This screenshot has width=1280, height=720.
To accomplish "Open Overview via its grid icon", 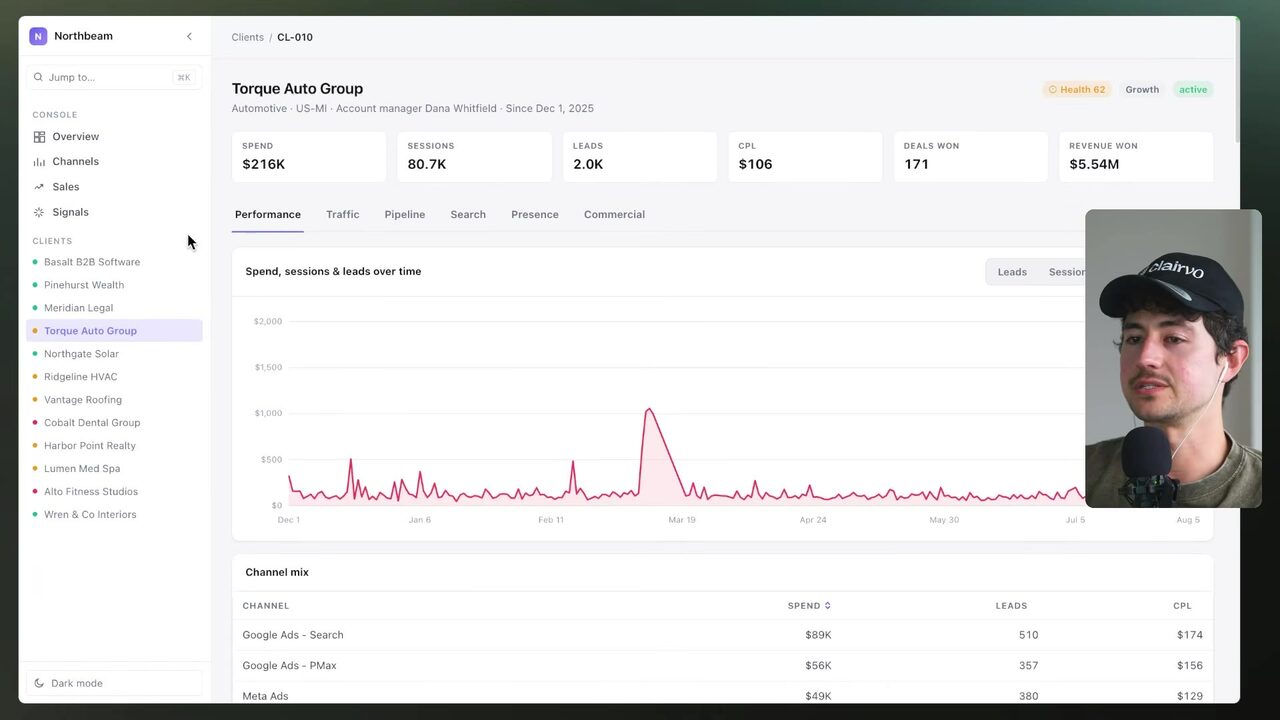I will (39, 137).
